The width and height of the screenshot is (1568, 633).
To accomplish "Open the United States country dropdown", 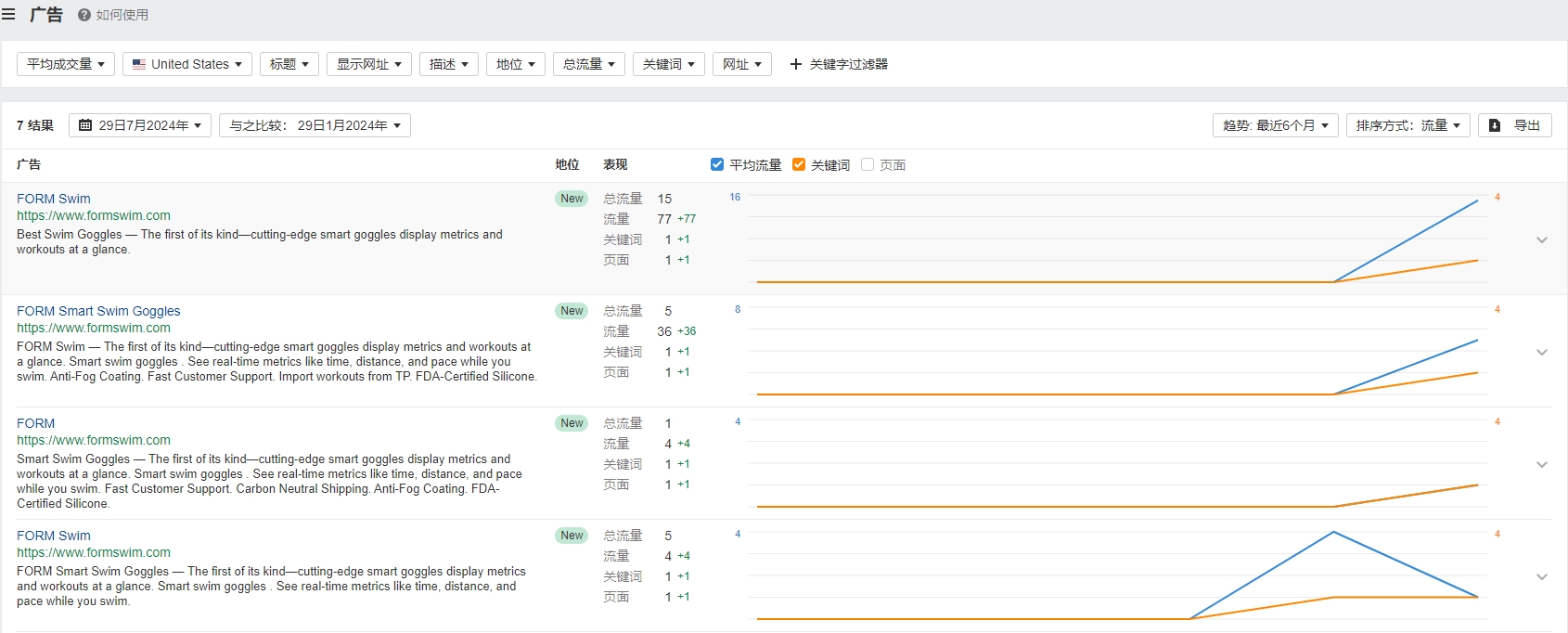I will (187, 64).
